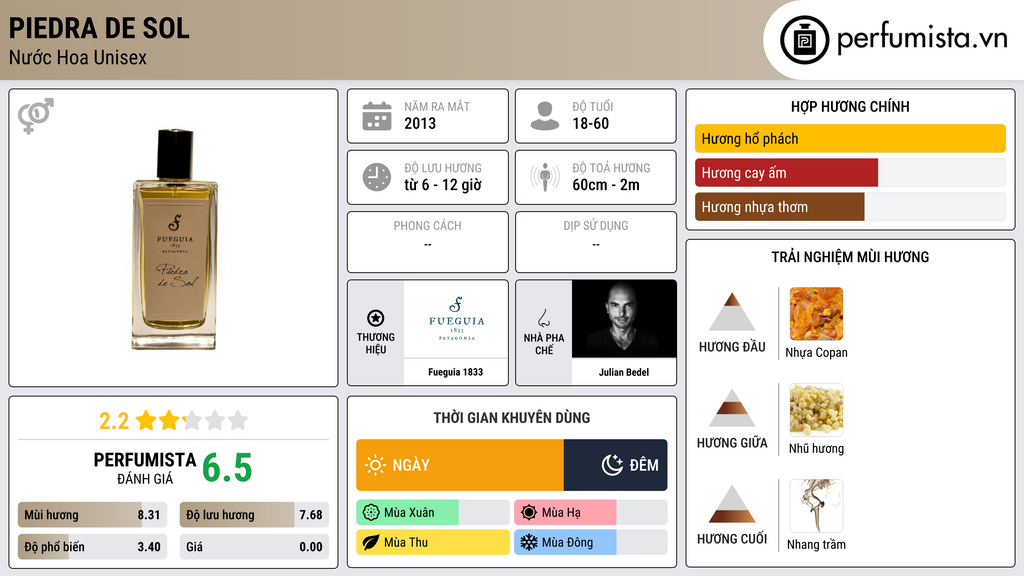Click the Hợp hương chính heading

tap(850, 106)
